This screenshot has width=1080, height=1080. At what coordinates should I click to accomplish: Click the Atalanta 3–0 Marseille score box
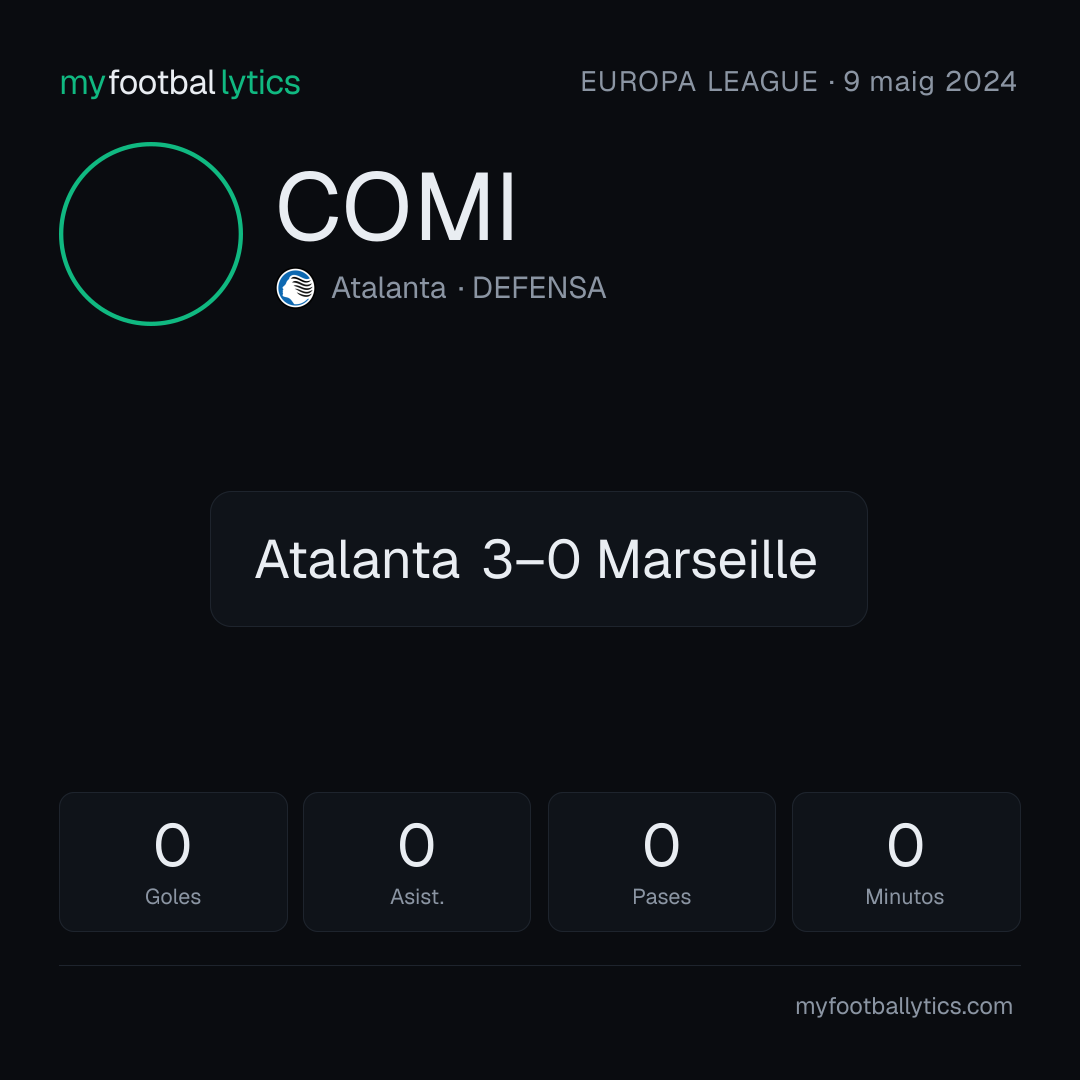539,559
